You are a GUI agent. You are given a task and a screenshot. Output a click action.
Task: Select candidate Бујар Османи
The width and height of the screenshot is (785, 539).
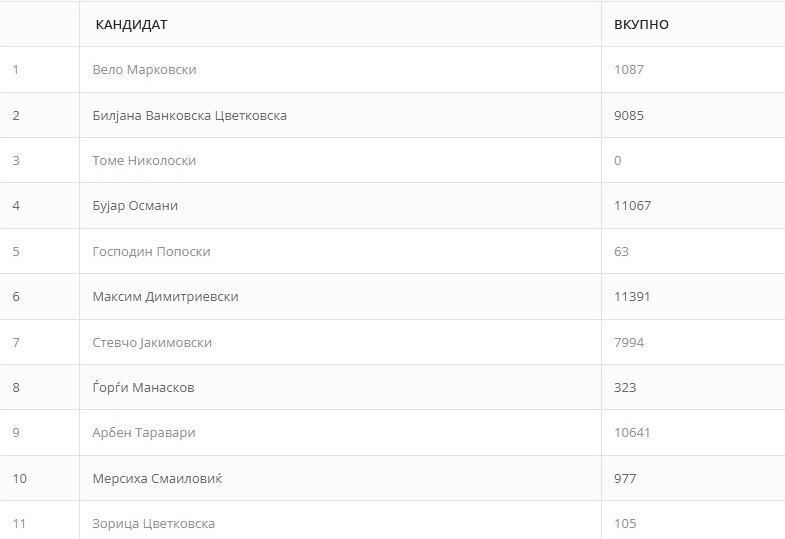135,206
